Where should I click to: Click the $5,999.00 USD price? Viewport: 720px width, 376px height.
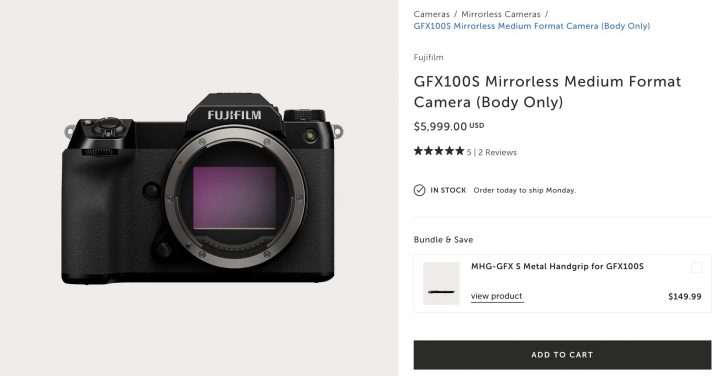tap(449, 126)
